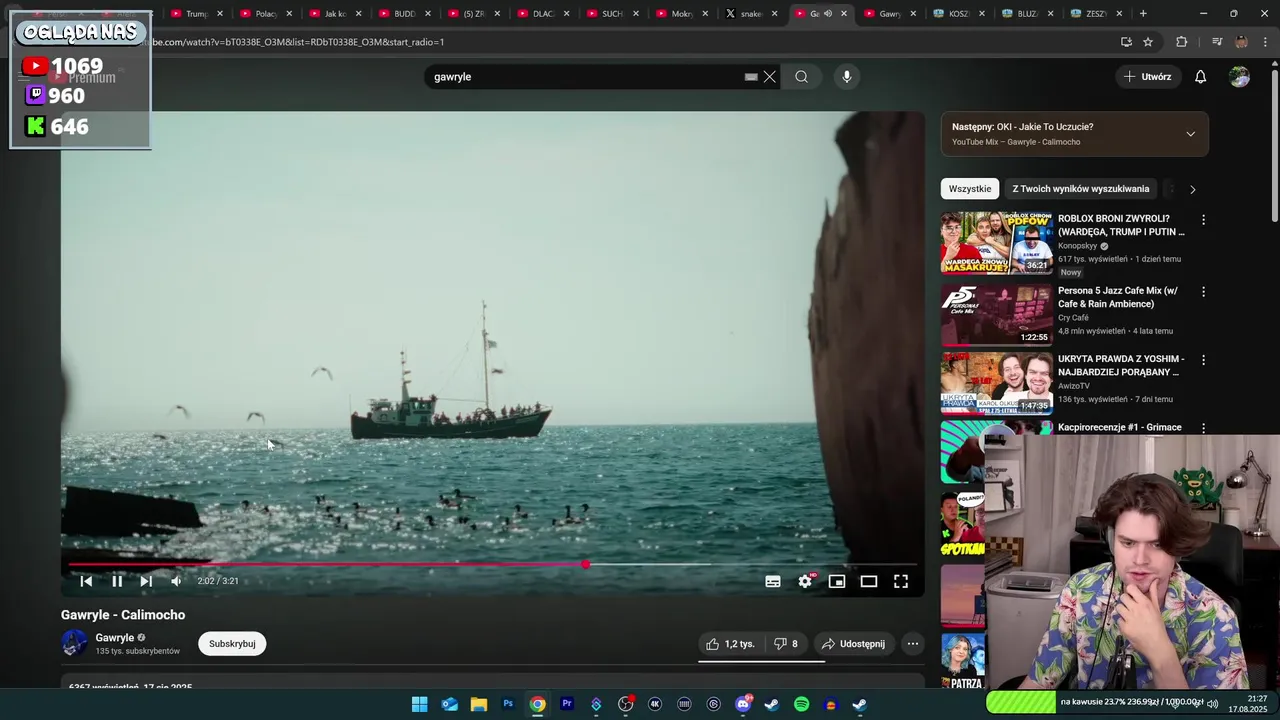Open more actions menu below the video

click(x=913, y=644)
